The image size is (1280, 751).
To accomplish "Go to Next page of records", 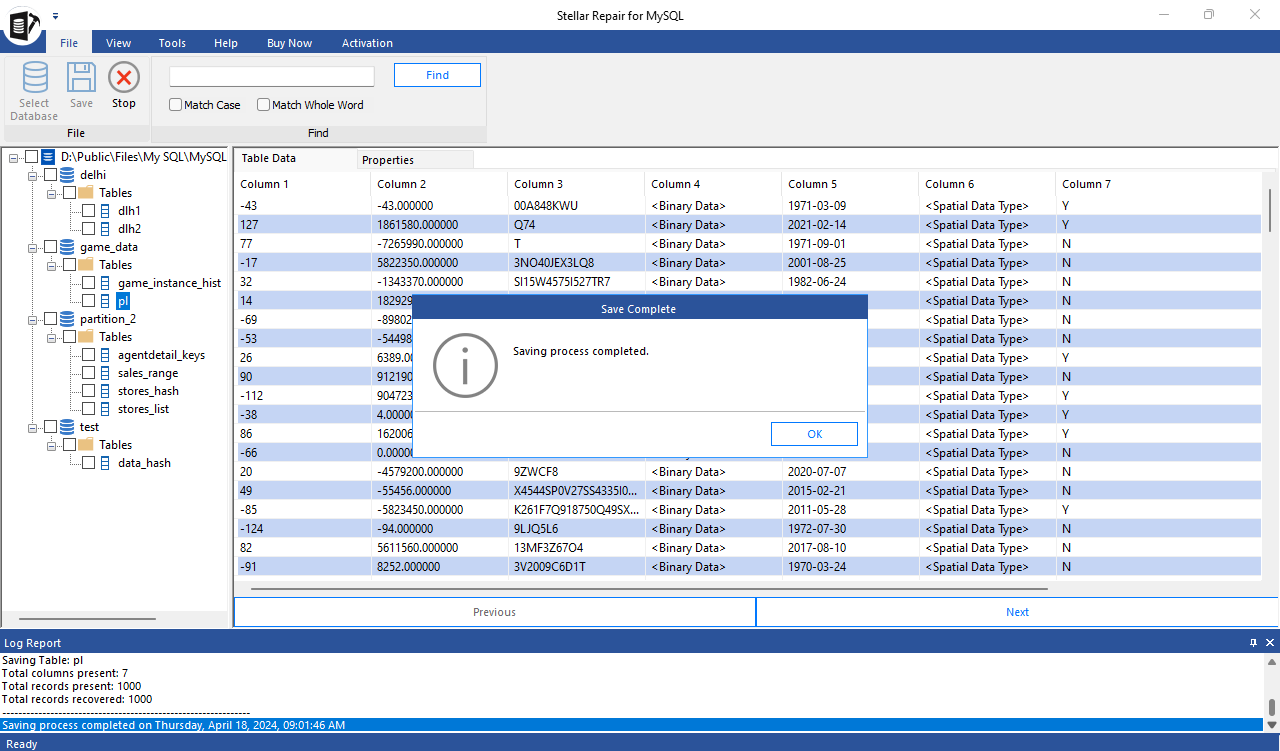I will tap(1017, 612).
